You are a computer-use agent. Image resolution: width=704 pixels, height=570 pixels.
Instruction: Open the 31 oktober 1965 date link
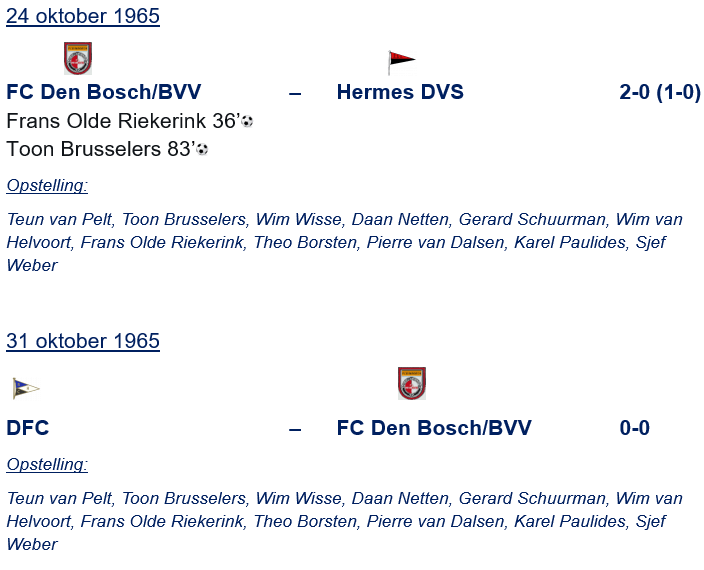(83, 341)
